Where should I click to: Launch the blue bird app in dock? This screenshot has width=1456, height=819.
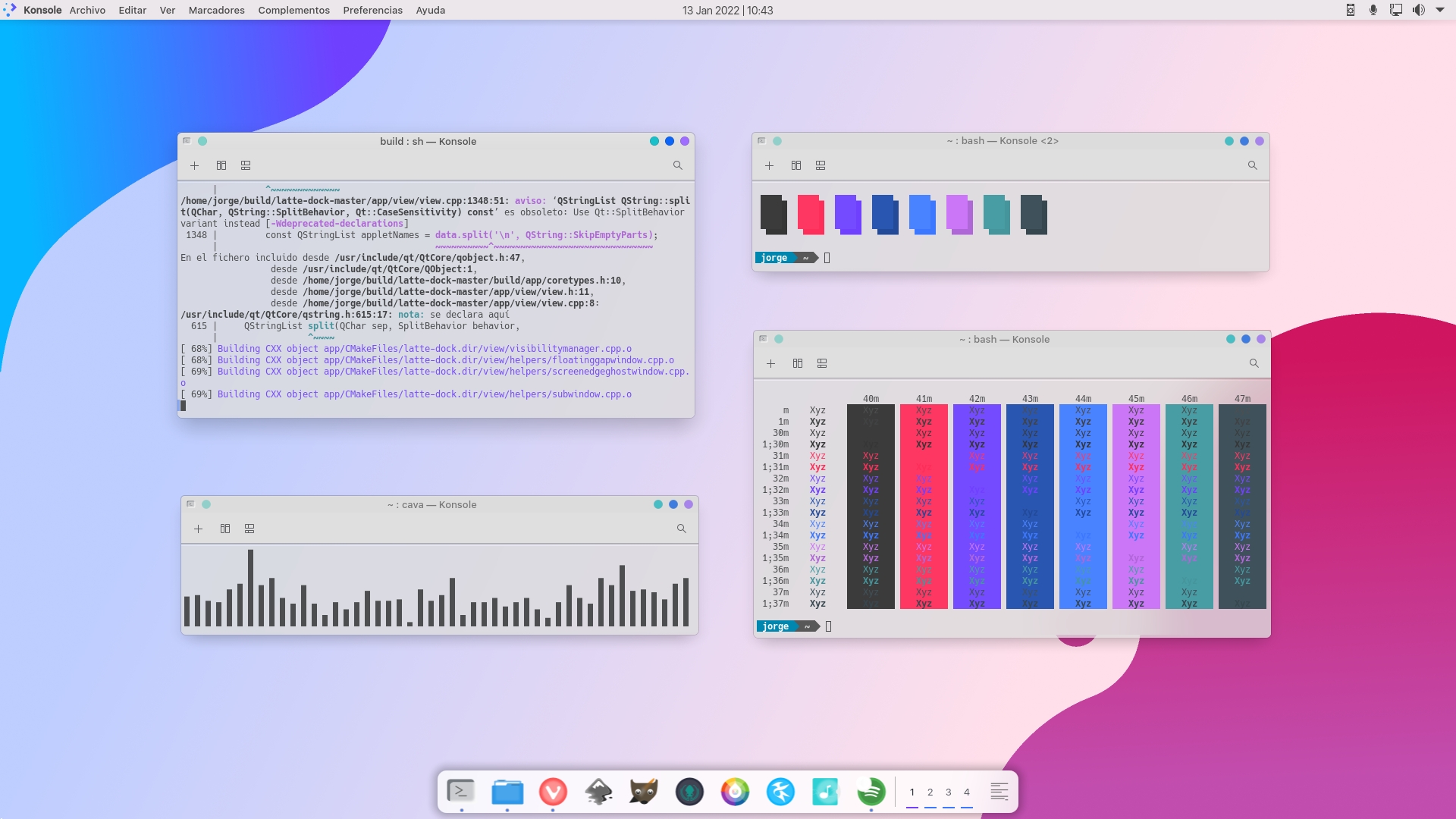click(x=780, y=792)
